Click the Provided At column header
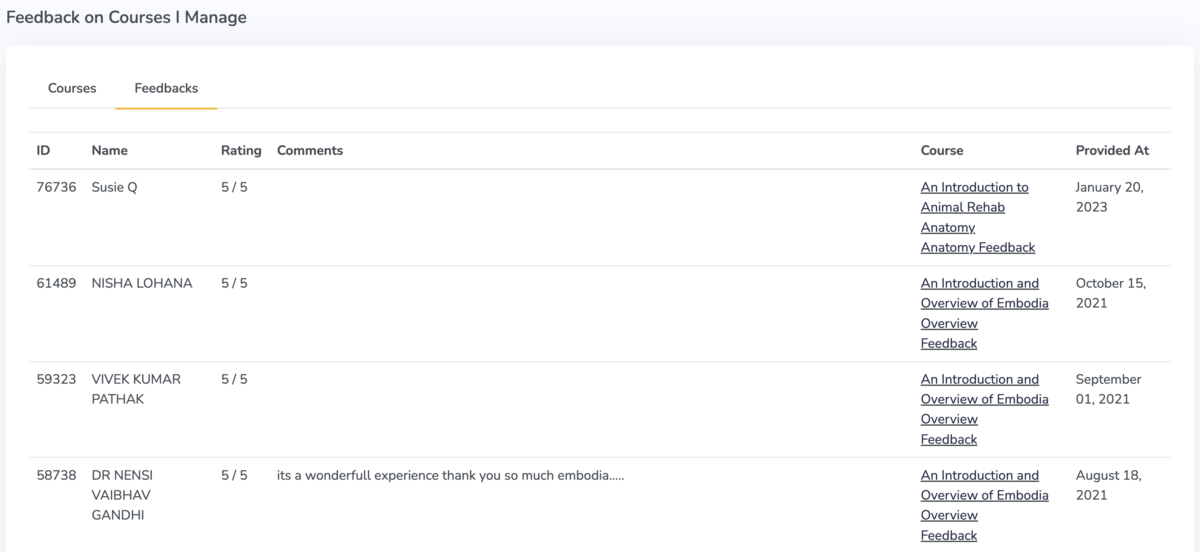The height and width of the screenshot is (552, 1200). [1112, 150]
